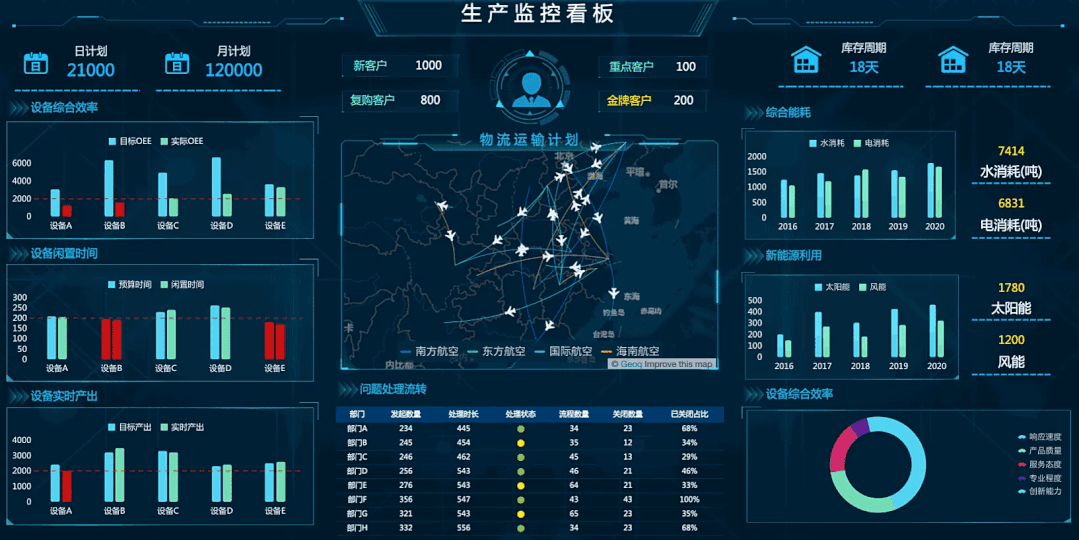Click the green status dot for 部门H
The image size is (1079, 540).
(x=521, y=528)
